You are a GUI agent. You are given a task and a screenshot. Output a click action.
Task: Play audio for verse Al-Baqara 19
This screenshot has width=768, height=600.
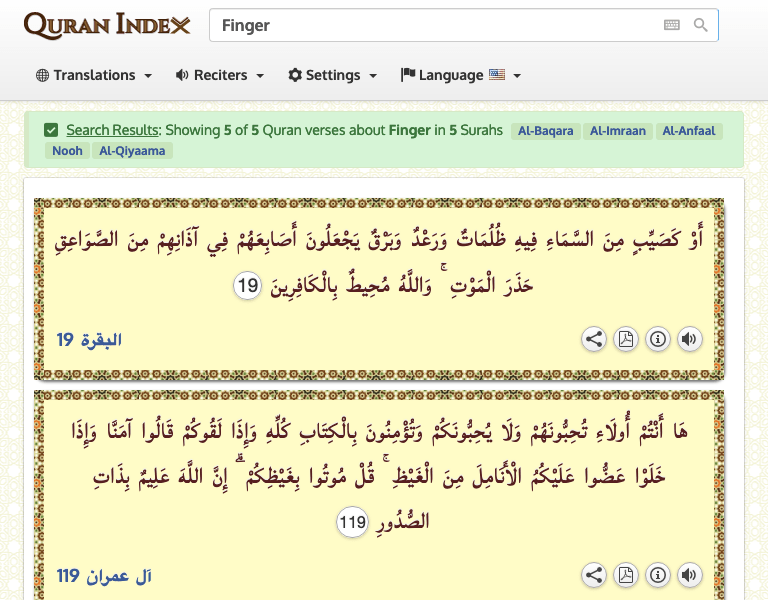[x=689, y=339]
